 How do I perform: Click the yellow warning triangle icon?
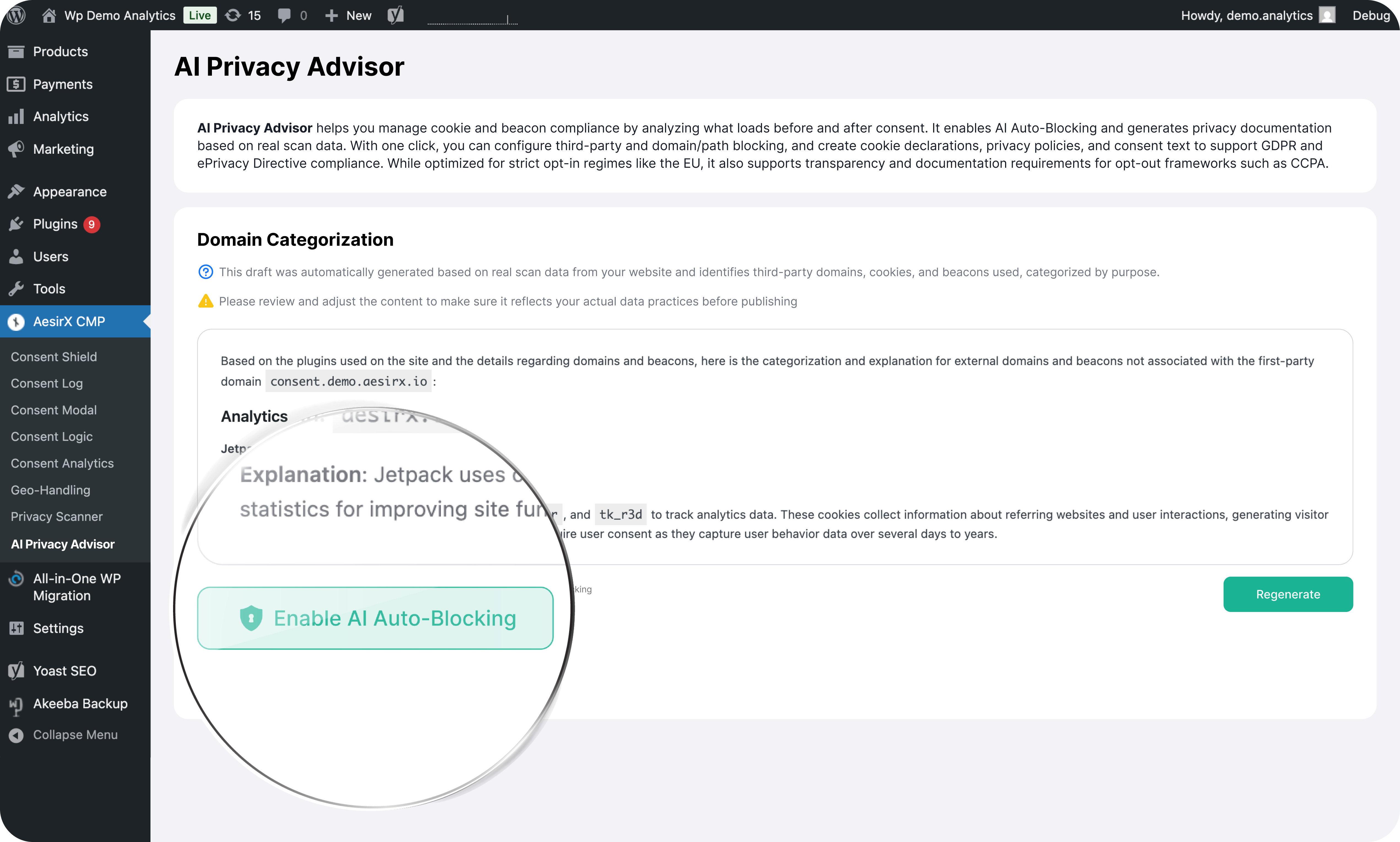[205, 301]
